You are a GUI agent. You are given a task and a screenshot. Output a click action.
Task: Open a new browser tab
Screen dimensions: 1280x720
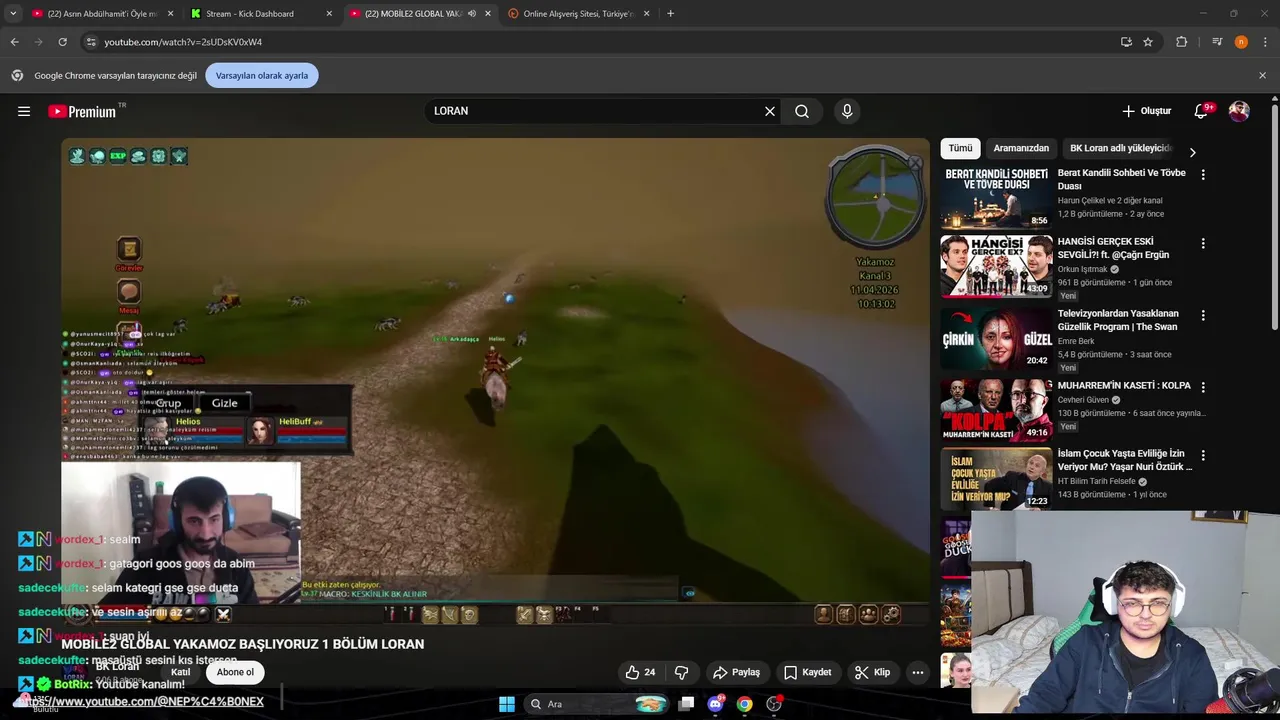coord(670,14)
